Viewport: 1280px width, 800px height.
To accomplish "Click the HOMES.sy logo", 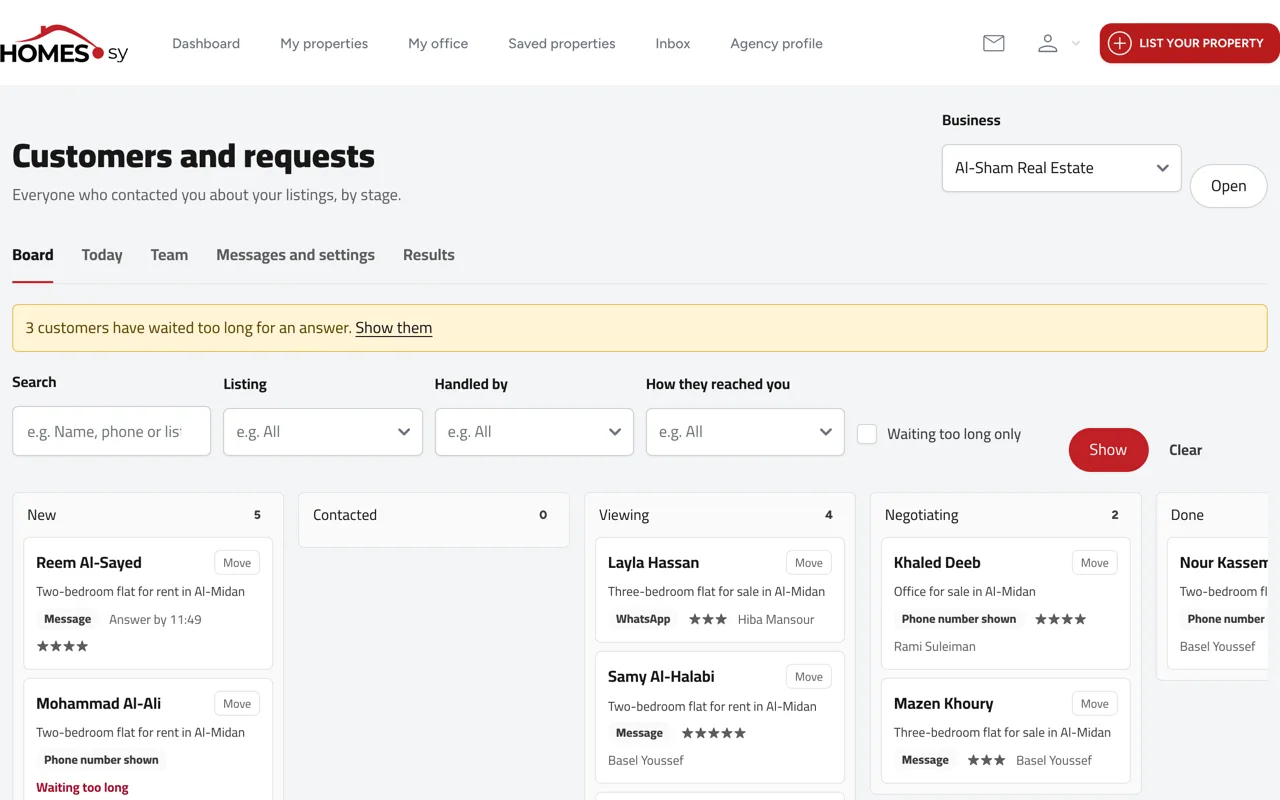I will pos(64,44).
